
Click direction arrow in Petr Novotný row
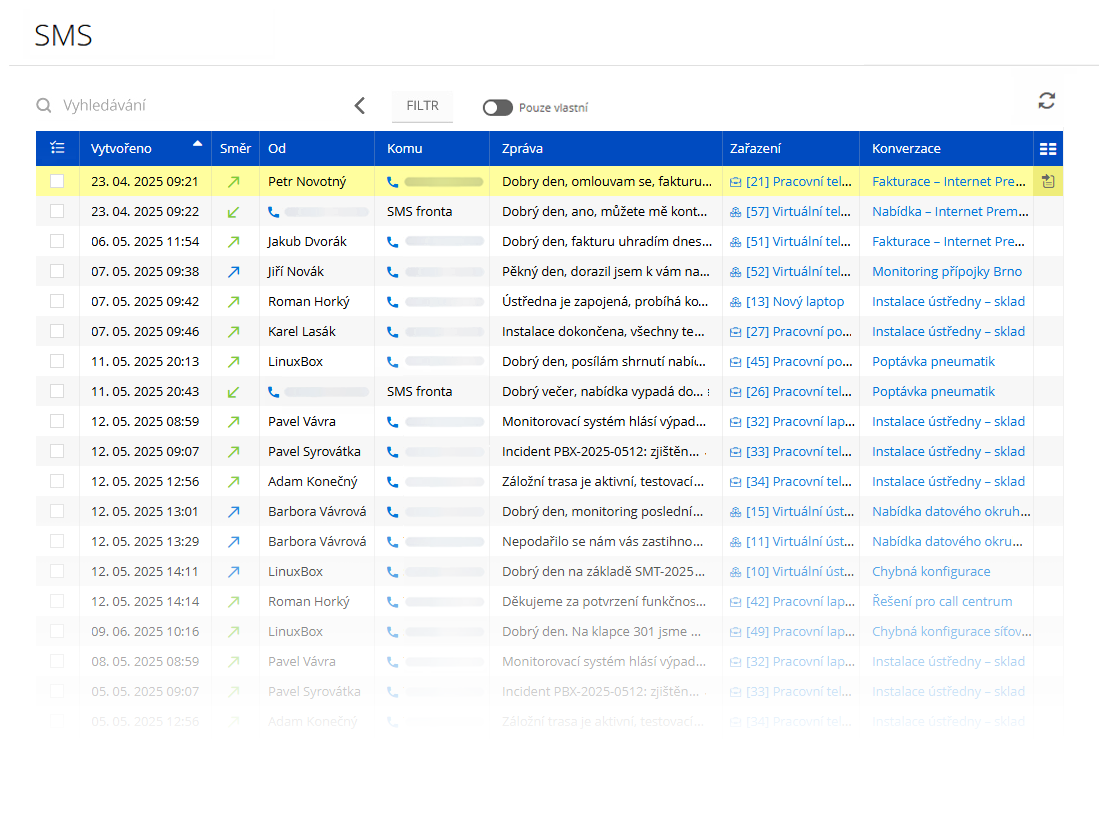point(233,182)
